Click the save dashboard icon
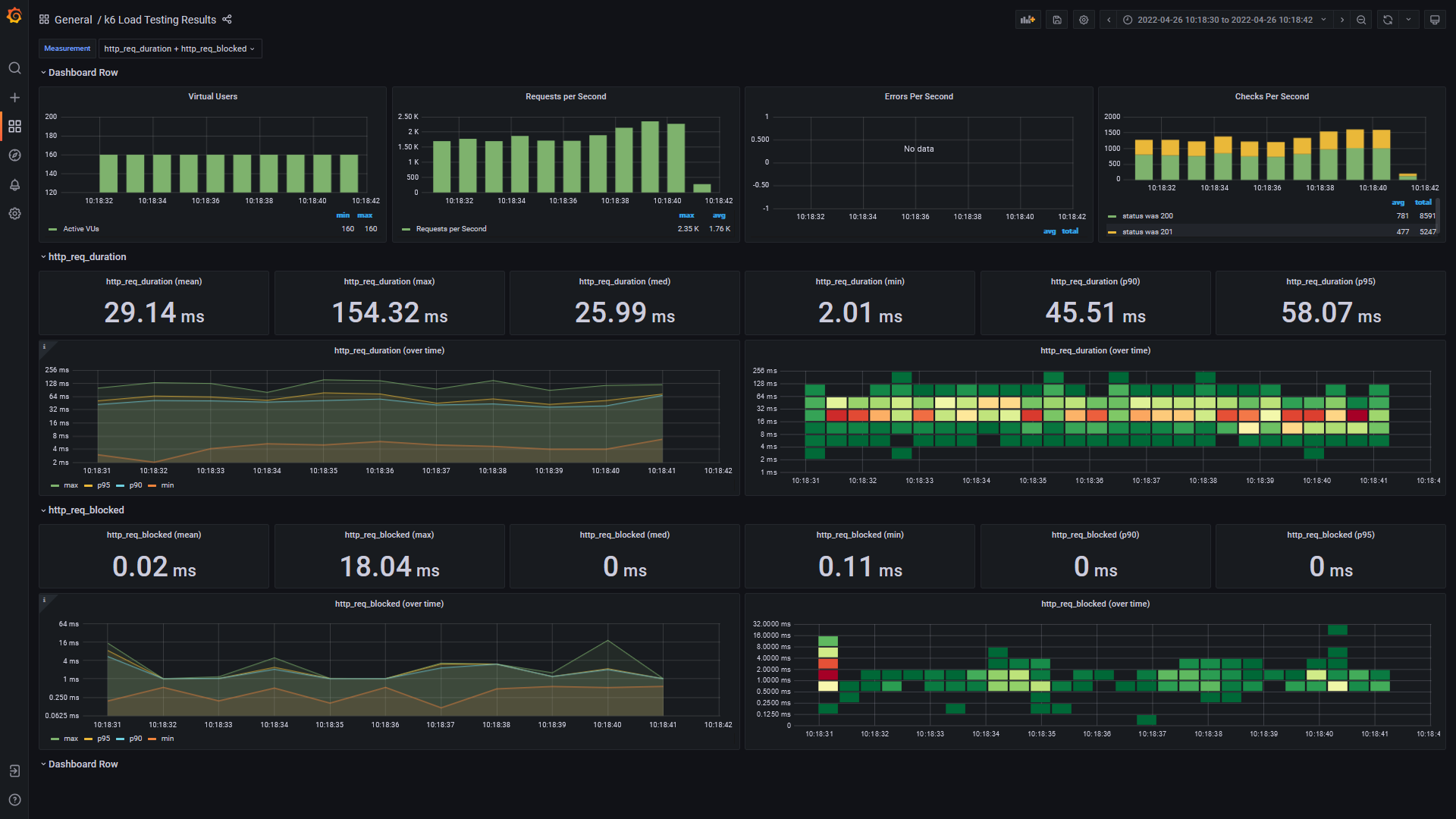The image size is (1456, 819). tap(1057, 20)
